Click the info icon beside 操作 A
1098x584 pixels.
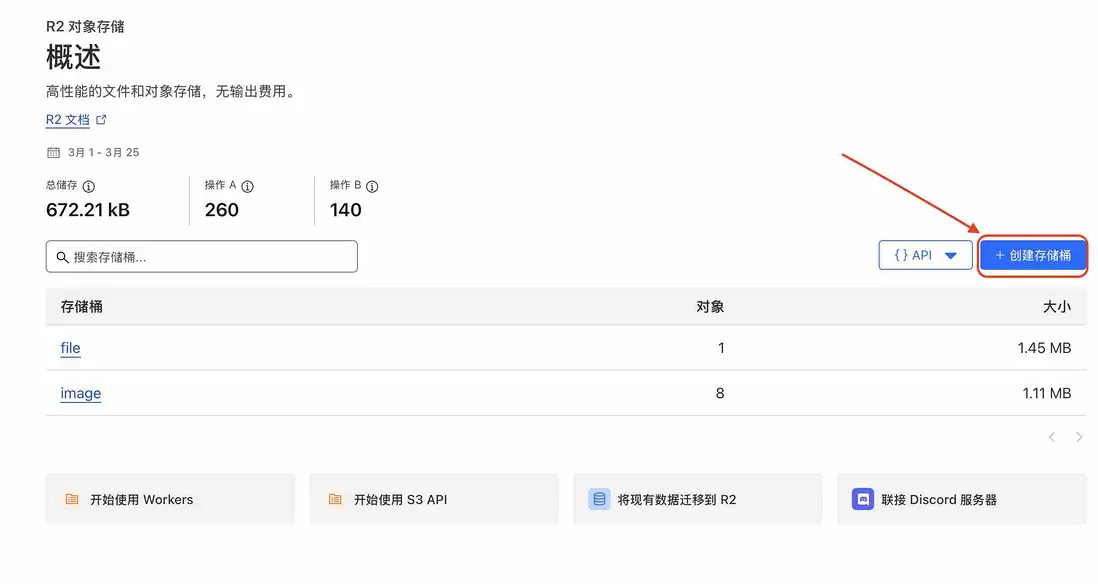[248, 186]
